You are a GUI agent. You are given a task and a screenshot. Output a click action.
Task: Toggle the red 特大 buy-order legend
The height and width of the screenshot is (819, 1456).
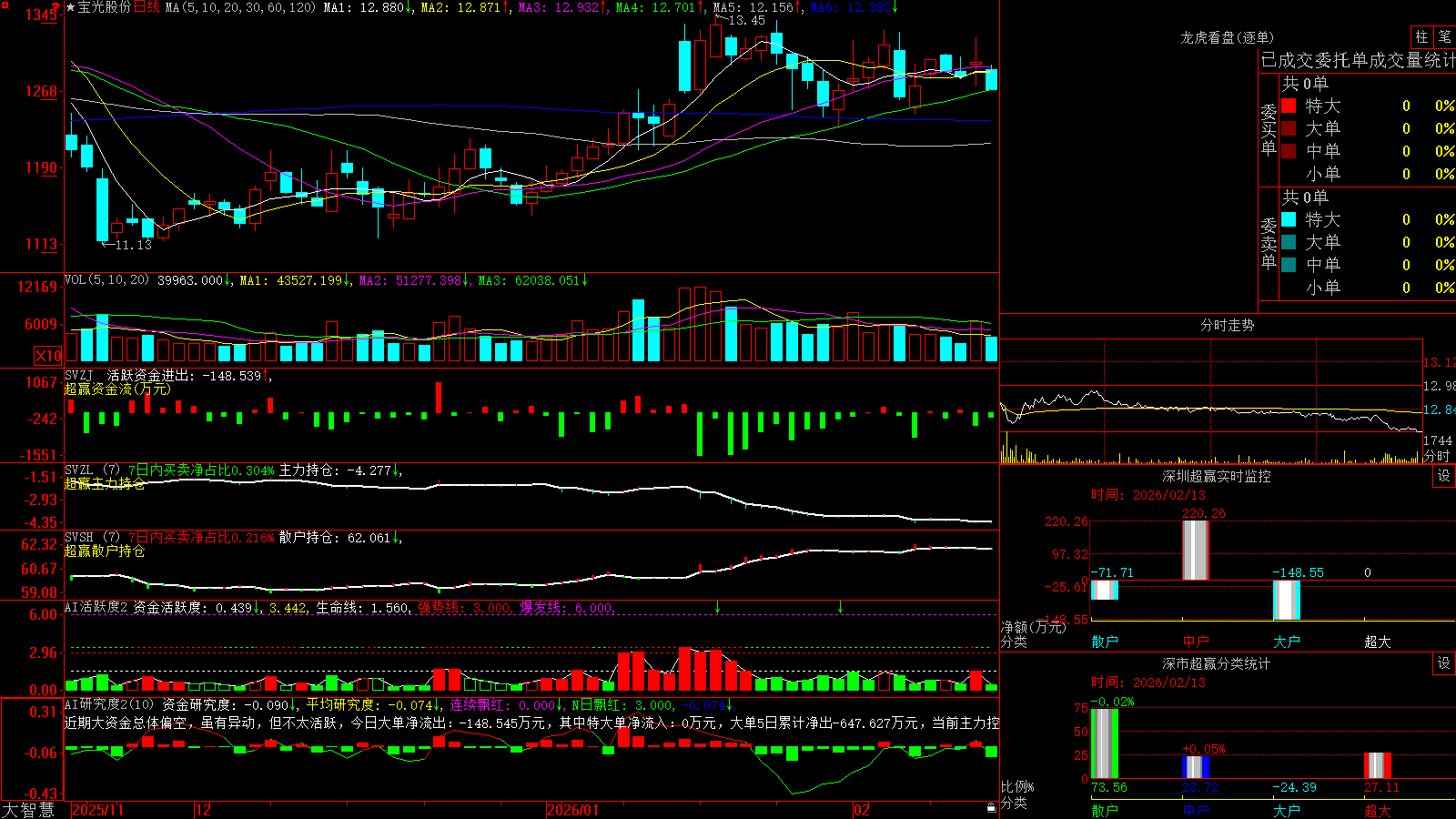pos(1289,106)
